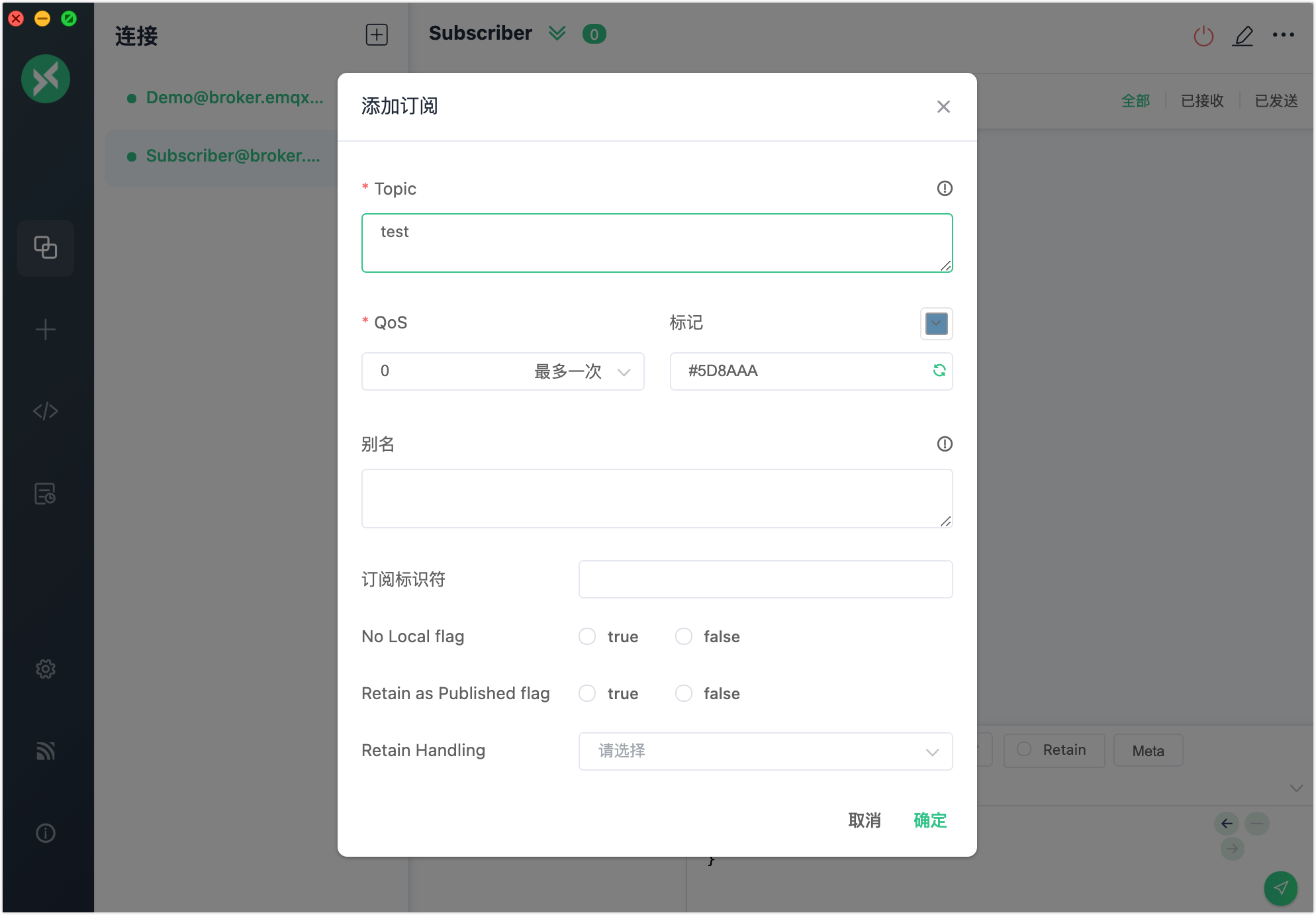Open the log viewer icon in sidebar
Image resolution: width=1316 pixels, height=915 pixels.
tap(45, 493)
